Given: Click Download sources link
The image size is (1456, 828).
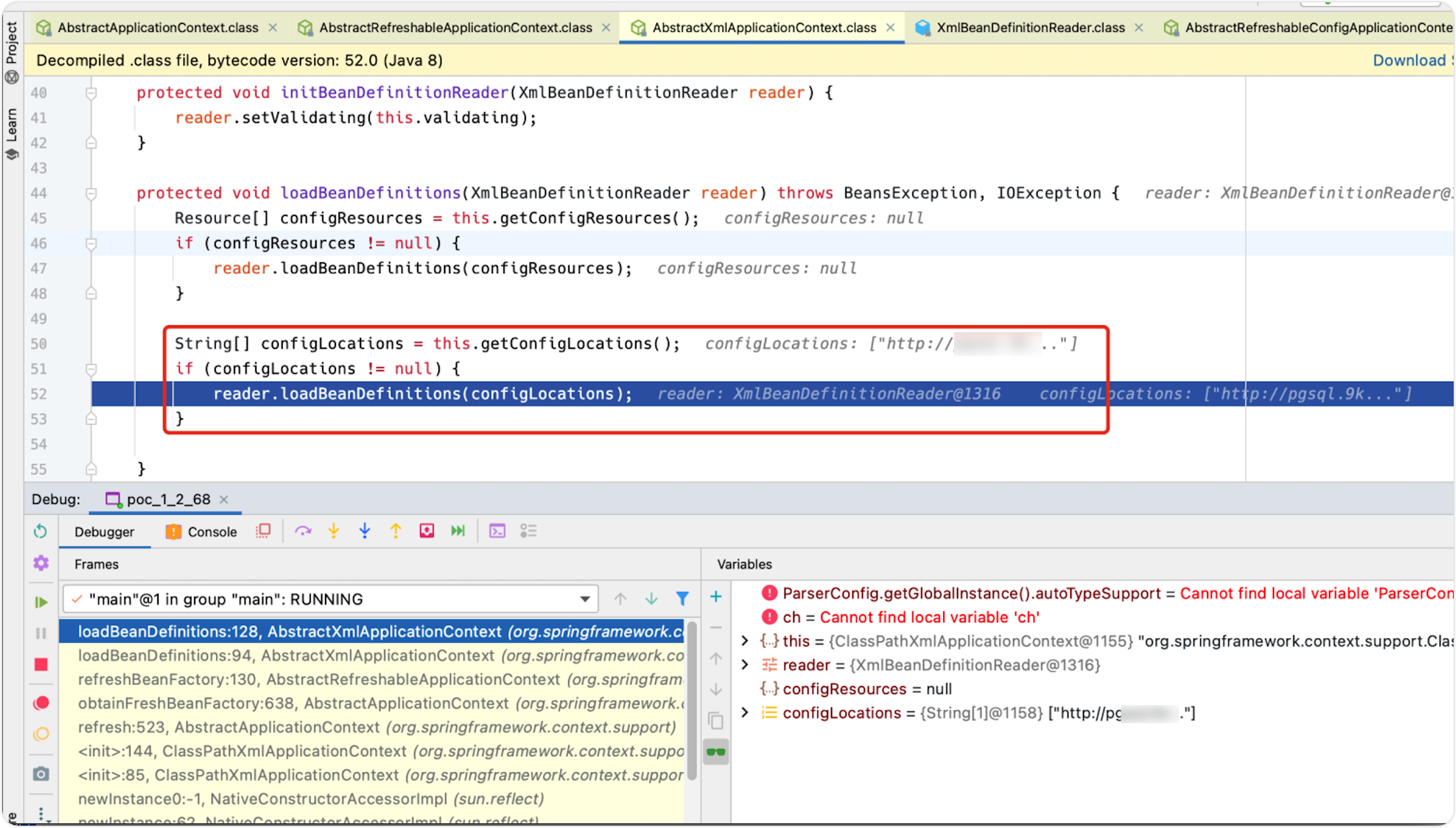Looking at the screenshot, I should 1412,61.
